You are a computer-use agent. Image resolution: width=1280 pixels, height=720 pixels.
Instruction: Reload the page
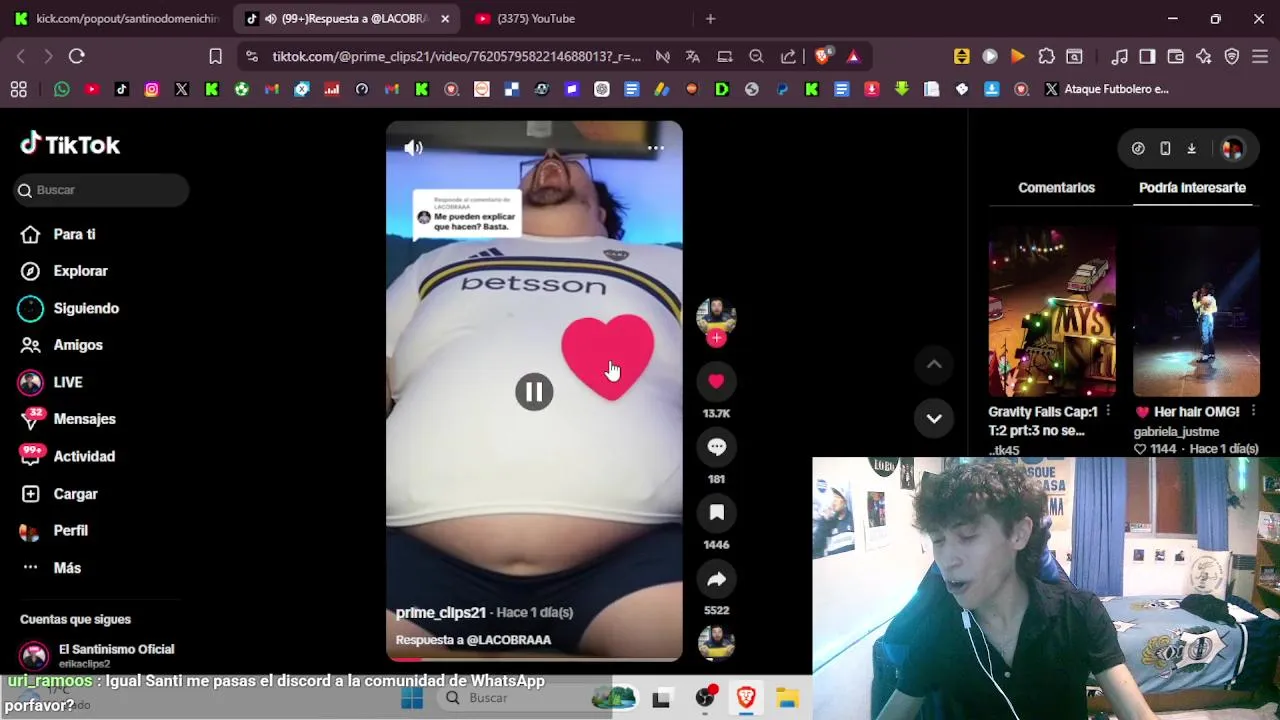coord(77,56)
